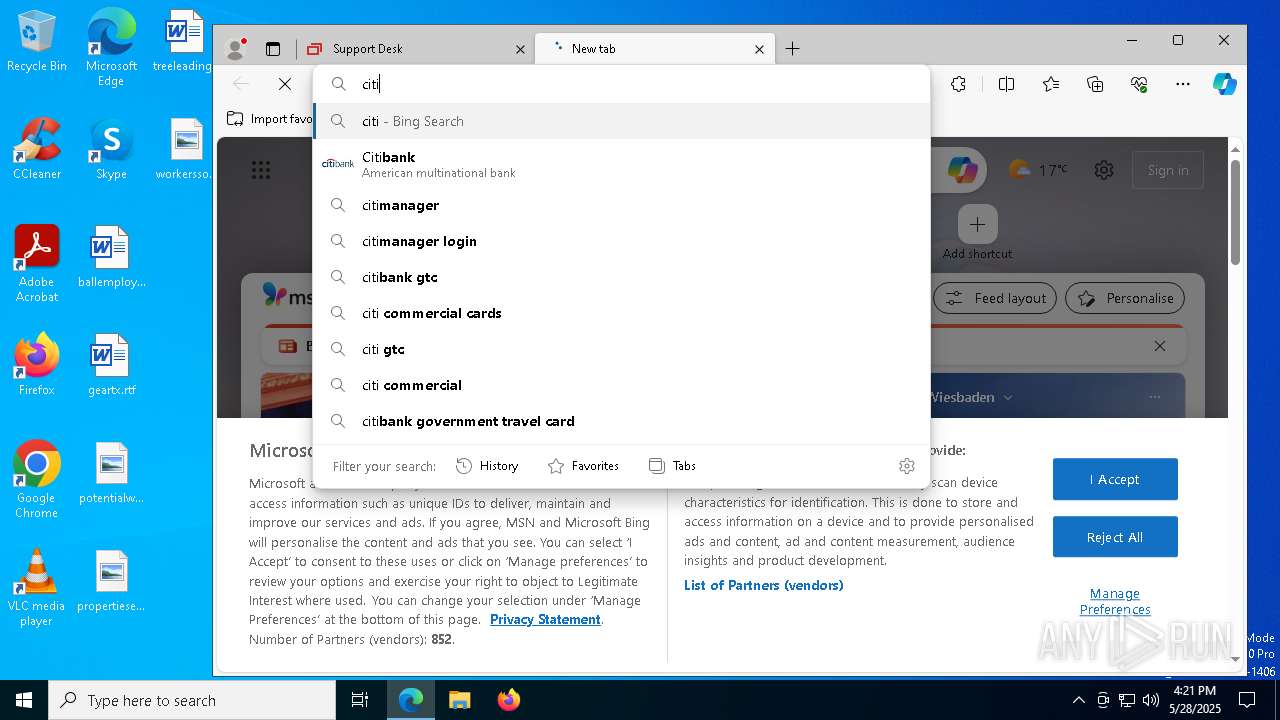The height and width of the screenshot is (720, 1280).
Task: Open Manage Preferences link
Action: pos(1115,601)
